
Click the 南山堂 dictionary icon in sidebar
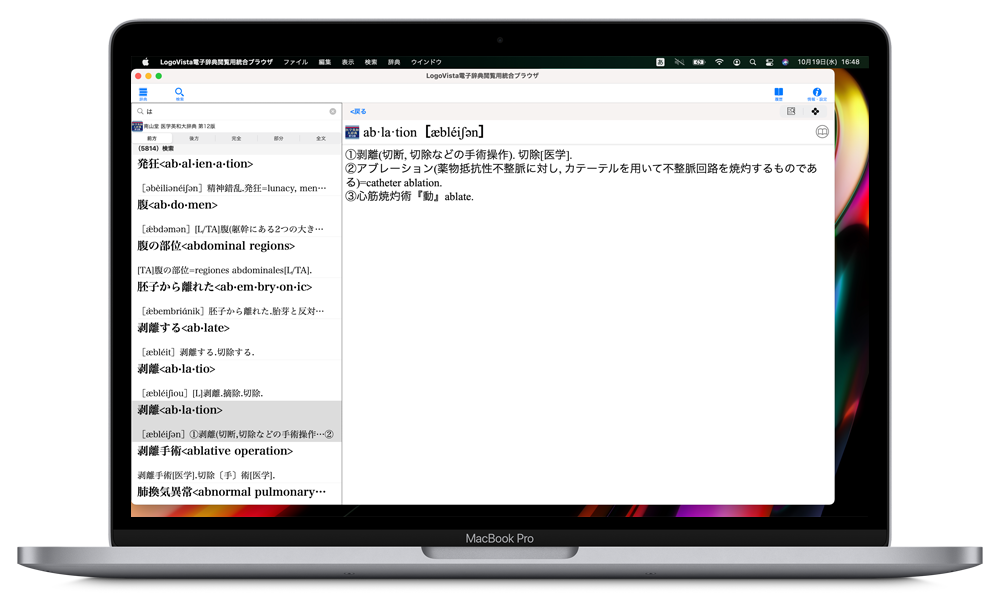click(x=137, y=126)
